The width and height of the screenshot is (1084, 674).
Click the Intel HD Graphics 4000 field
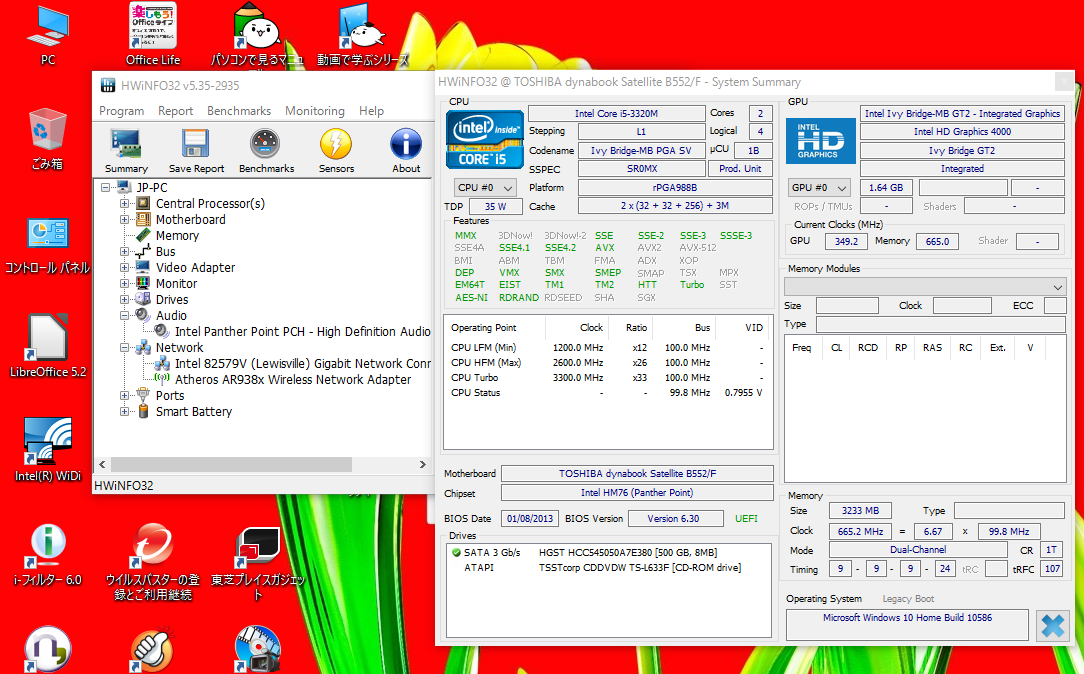(962, 131)
